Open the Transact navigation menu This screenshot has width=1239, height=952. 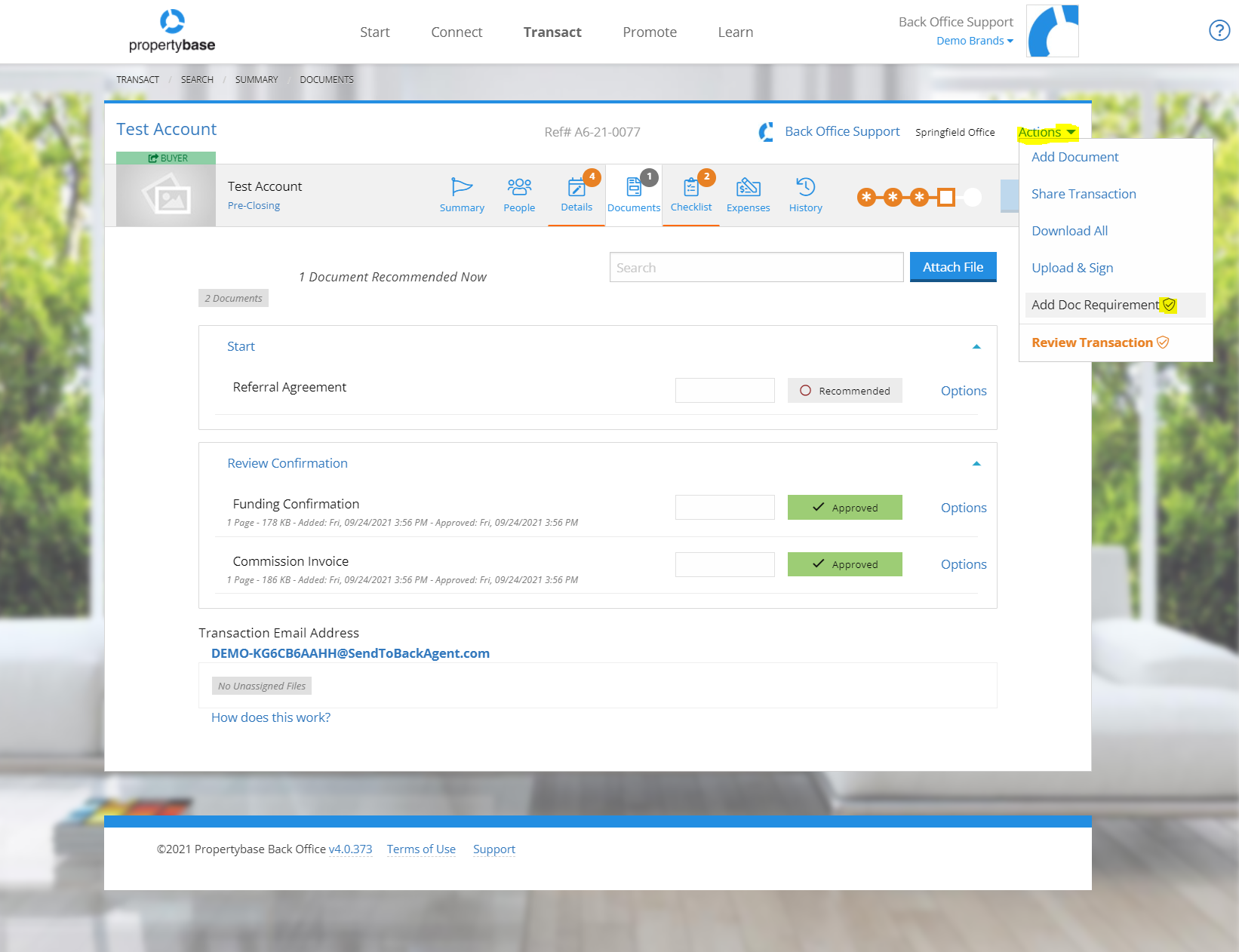[552, 32]
